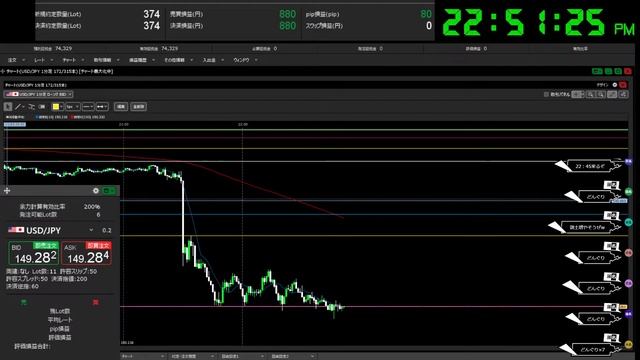Open the 取引情報 menu
Viewport: 640px width, 360px height.
point(106,60)
